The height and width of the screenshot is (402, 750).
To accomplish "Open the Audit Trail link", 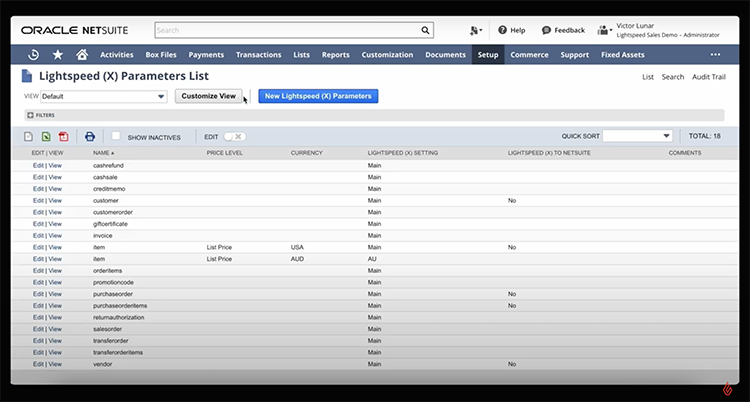I will [710, 77].
